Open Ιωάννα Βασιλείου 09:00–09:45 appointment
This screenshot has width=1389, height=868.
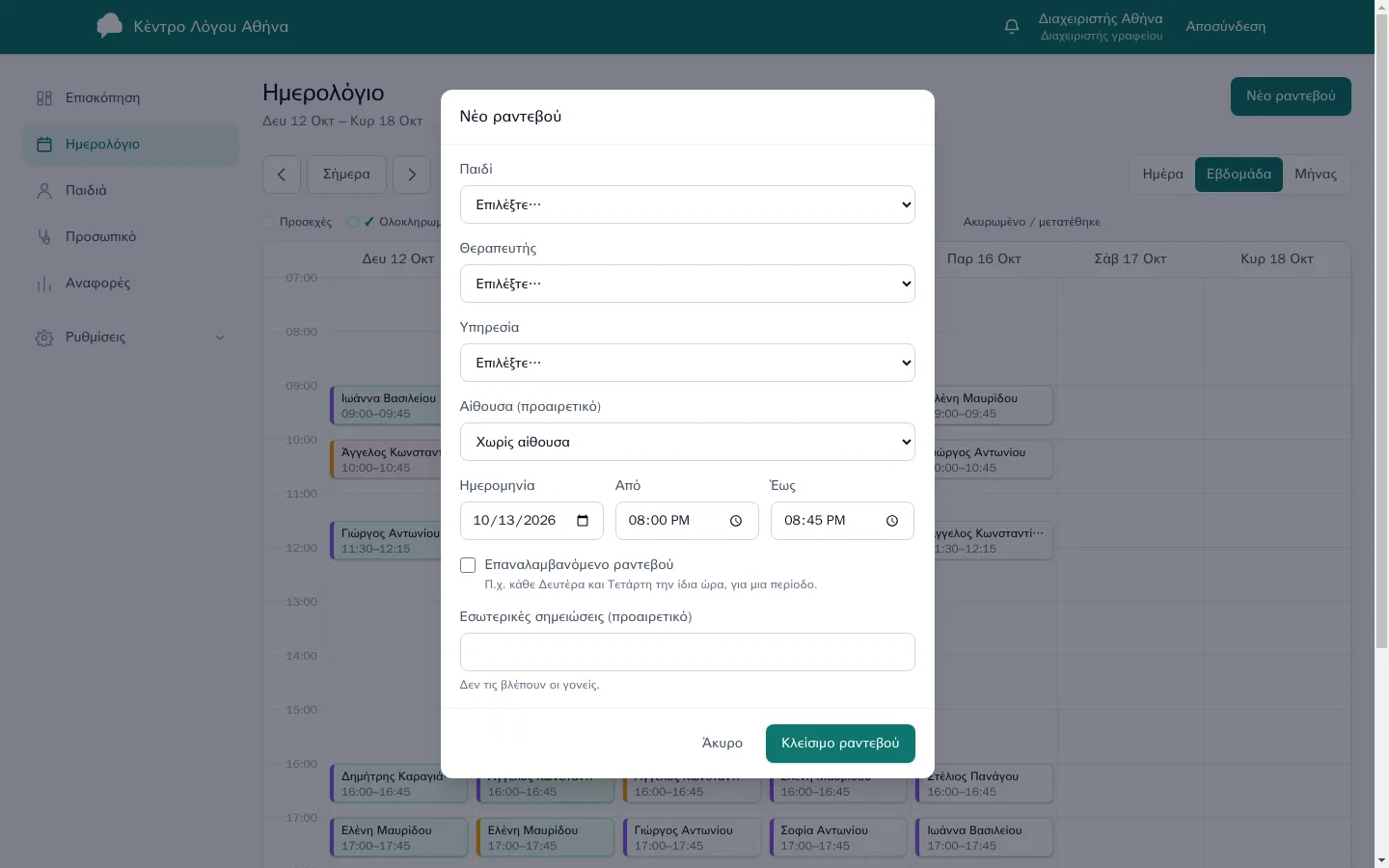click(x=386, y=406)
